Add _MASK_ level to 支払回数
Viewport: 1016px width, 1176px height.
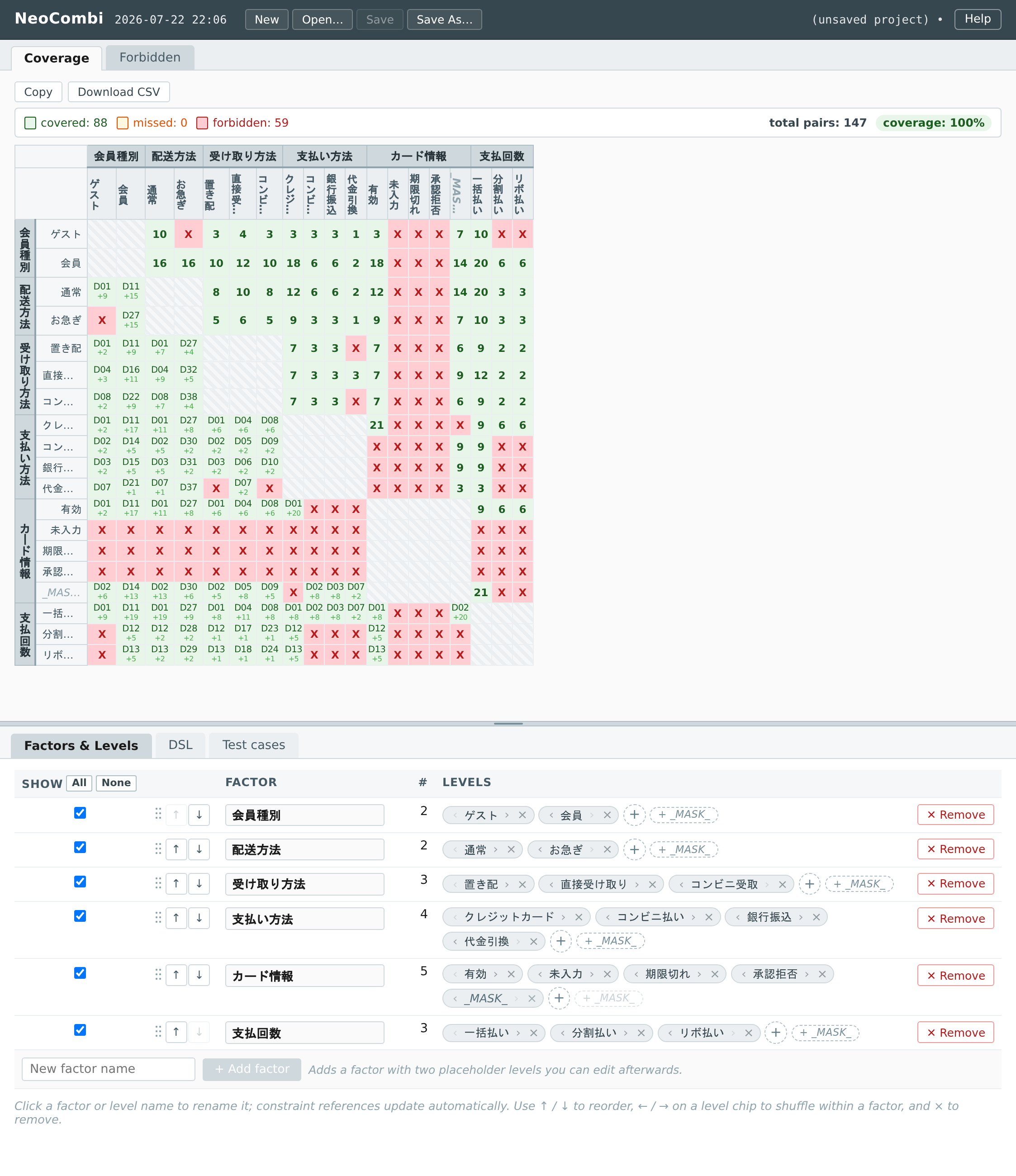[x=825, y=1033]
